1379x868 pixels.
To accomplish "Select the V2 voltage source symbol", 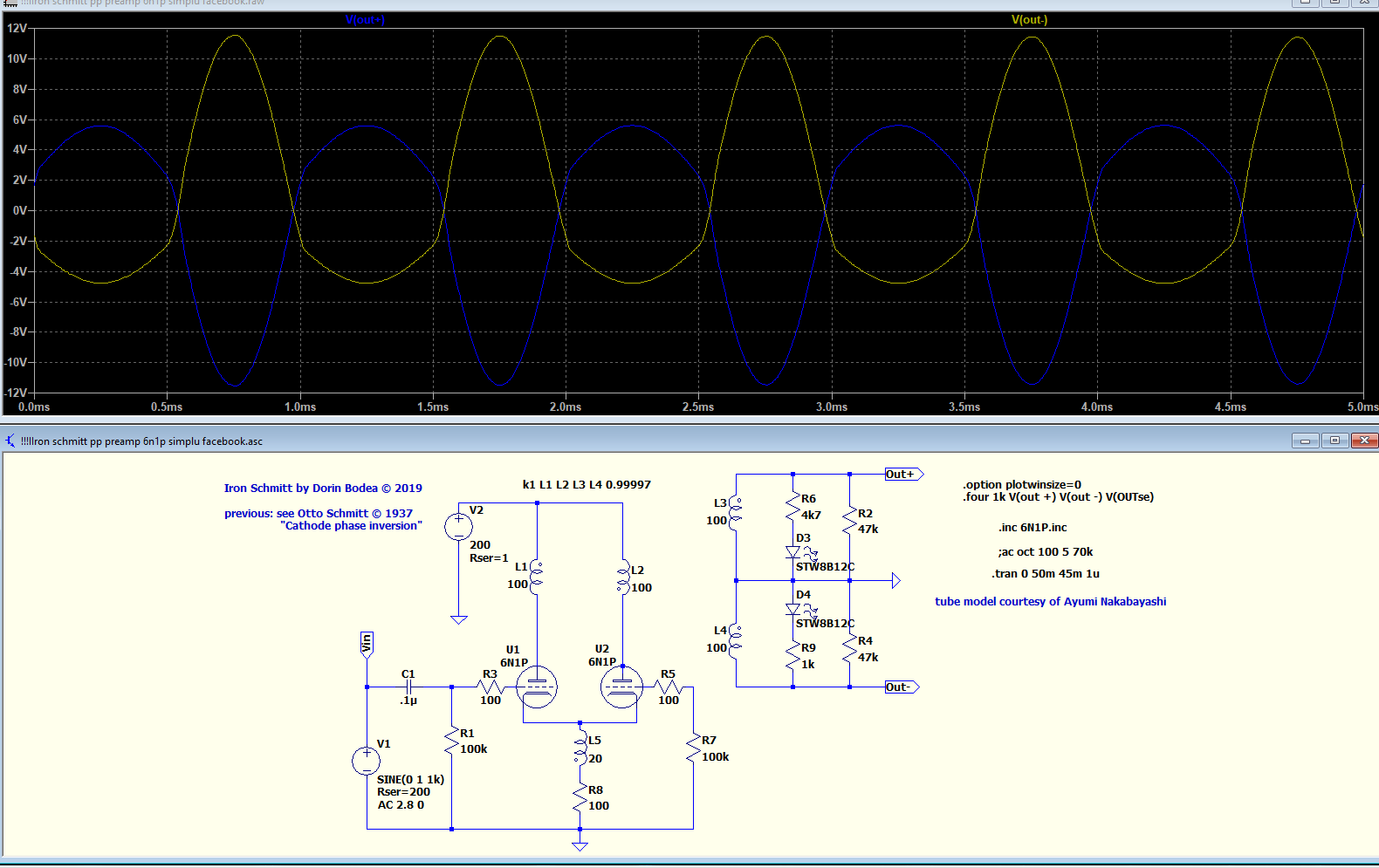I will 459,526.
